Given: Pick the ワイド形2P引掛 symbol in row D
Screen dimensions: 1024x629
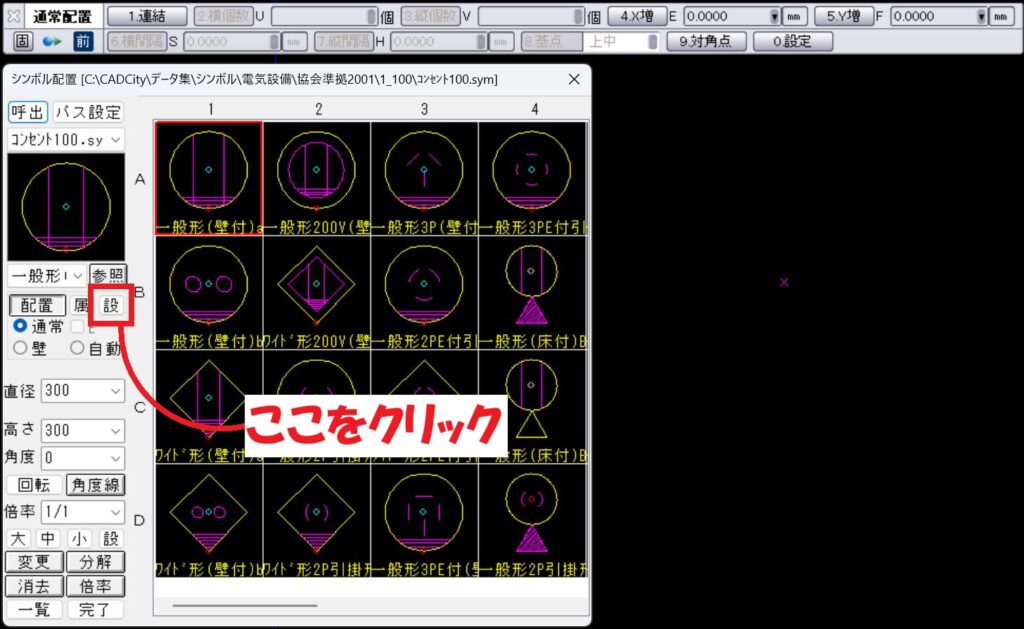Looking at the screenshot, I should tap(317, 521).
